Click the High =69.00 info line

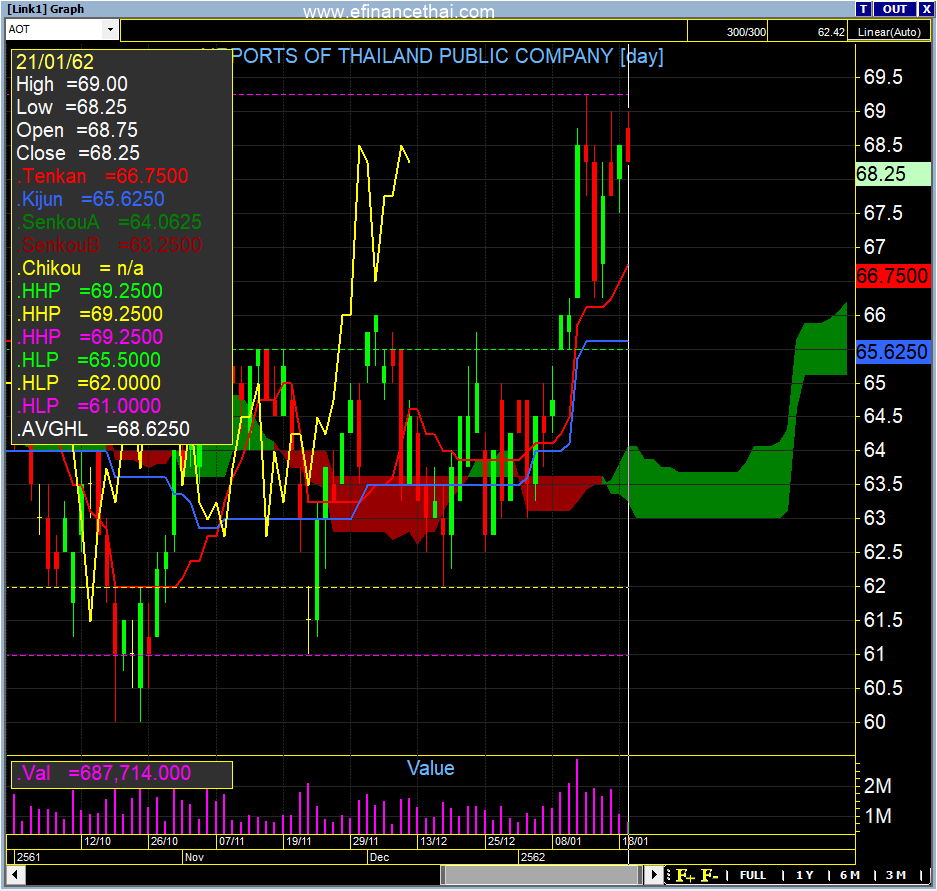coord(72,84)
